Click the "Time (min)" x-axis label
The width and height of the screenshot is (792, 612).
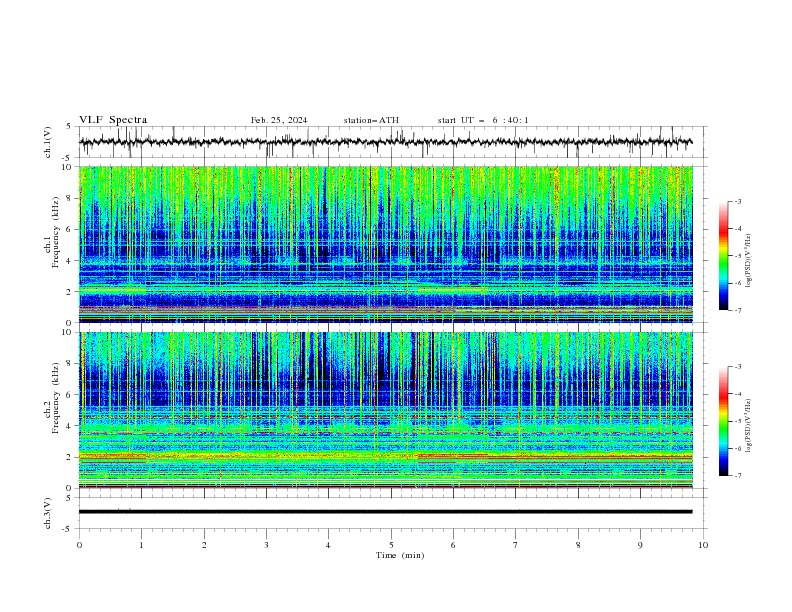[400, 555]
